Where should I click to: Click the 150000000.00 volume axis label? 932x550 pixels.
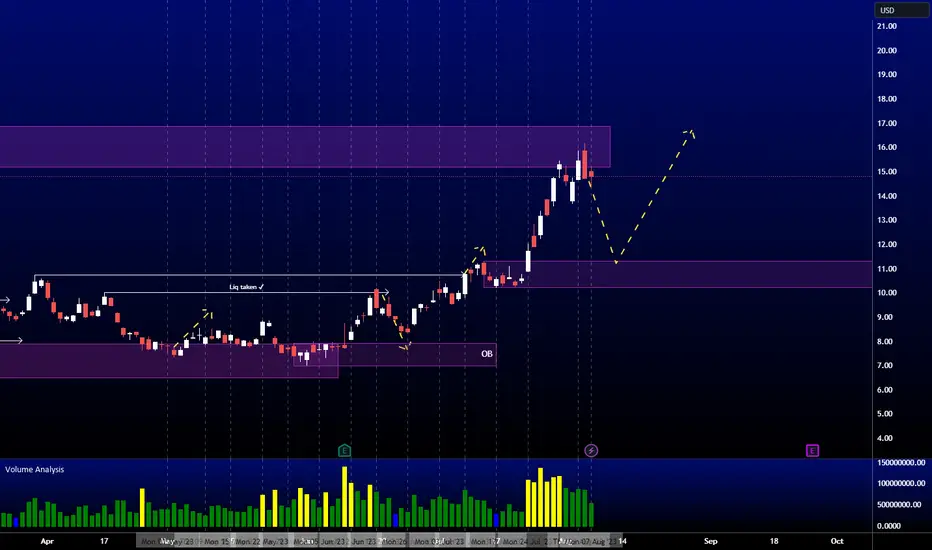click(901, 463)
